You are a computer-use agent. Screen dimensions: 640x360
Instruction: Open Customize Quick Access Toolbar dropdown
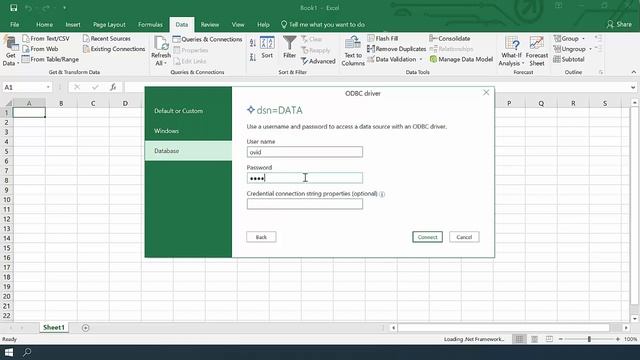tap(64, 8)
